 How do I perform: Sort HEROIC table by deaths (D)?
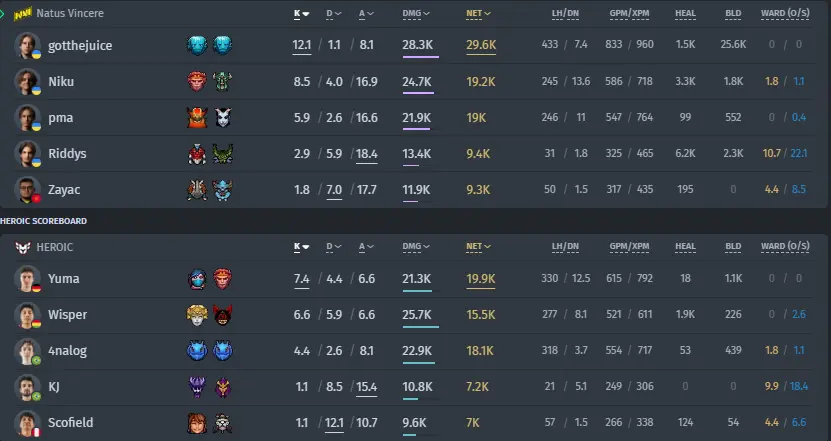tap(333, 246)
